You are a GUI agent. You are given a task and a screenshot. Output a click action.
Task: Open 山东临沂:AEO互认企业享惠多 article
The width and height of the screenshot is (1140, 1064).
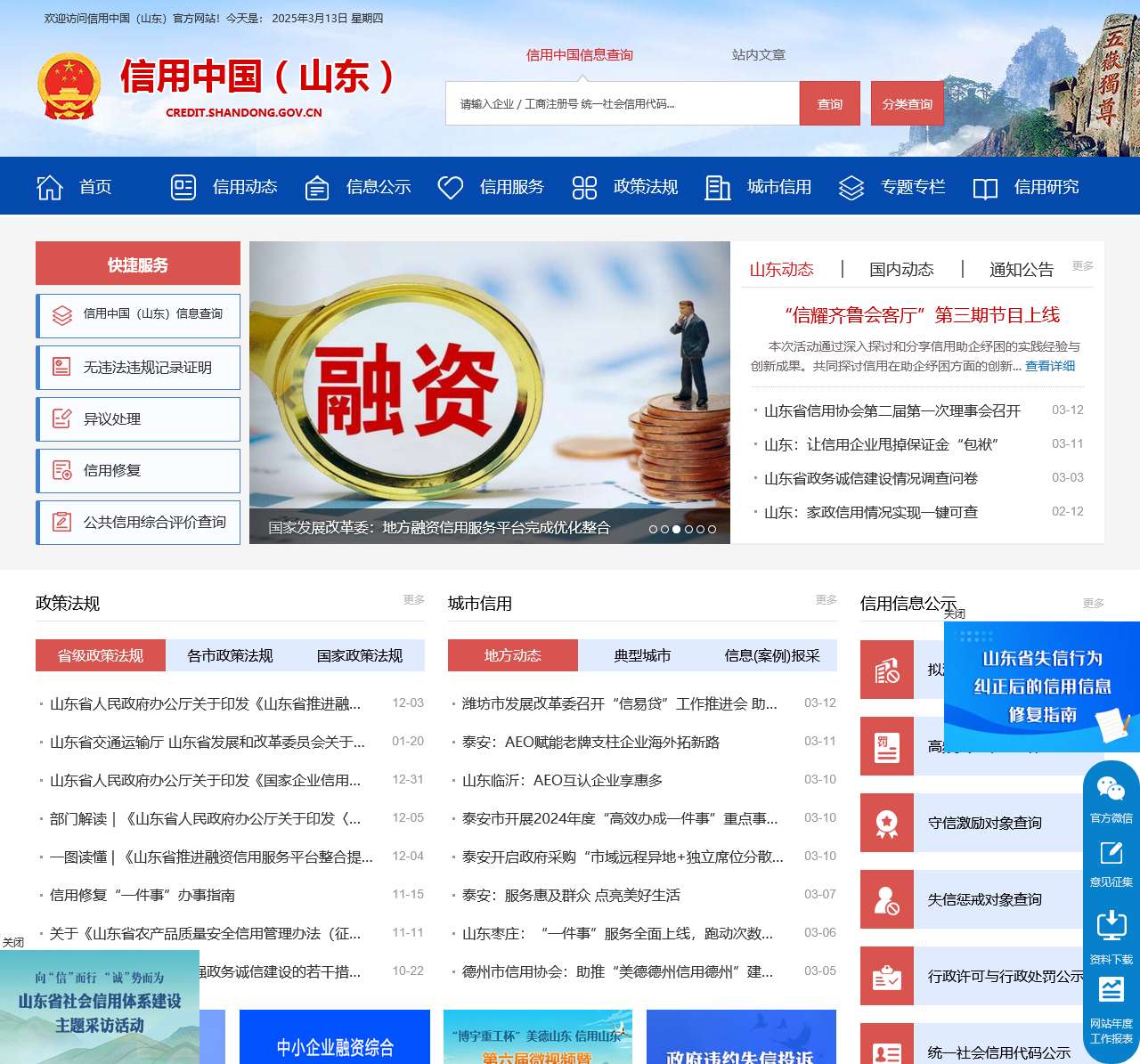pyautogui.click(x=562, y=780)
